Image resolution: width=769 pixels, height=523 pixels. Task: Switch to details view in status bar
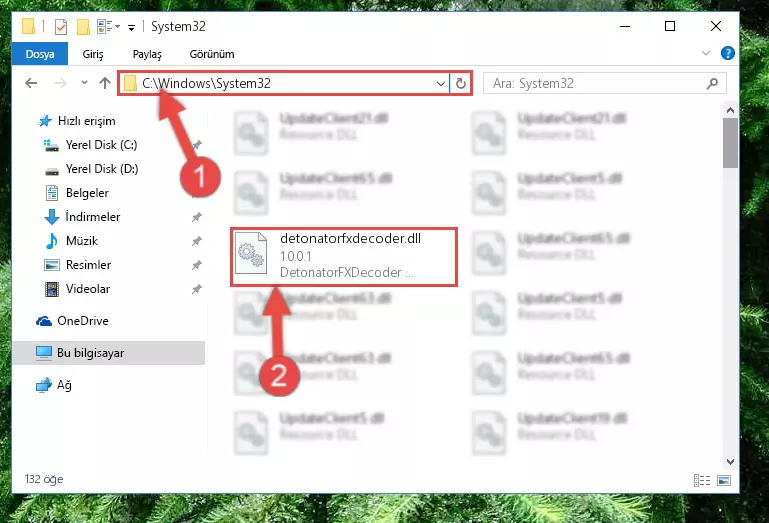click(702, 480)
